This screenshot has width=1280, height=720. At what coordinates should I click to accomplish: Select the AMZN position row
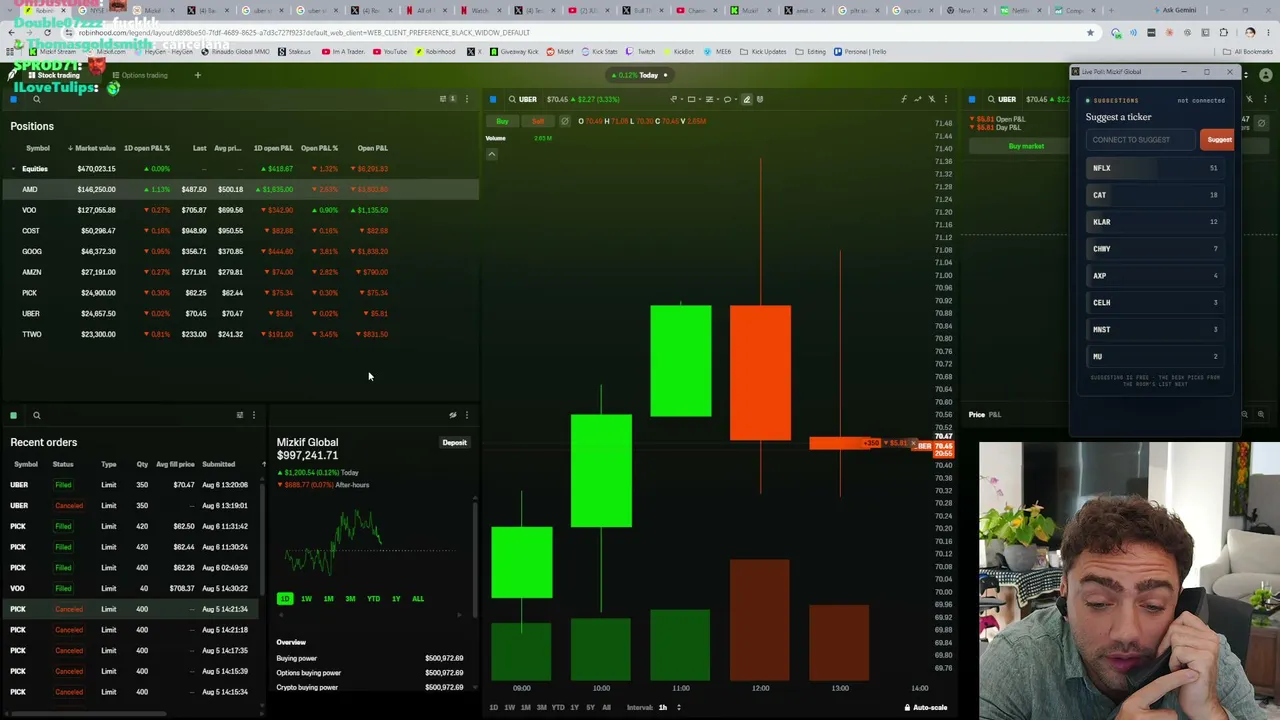(x=240, y=272)
